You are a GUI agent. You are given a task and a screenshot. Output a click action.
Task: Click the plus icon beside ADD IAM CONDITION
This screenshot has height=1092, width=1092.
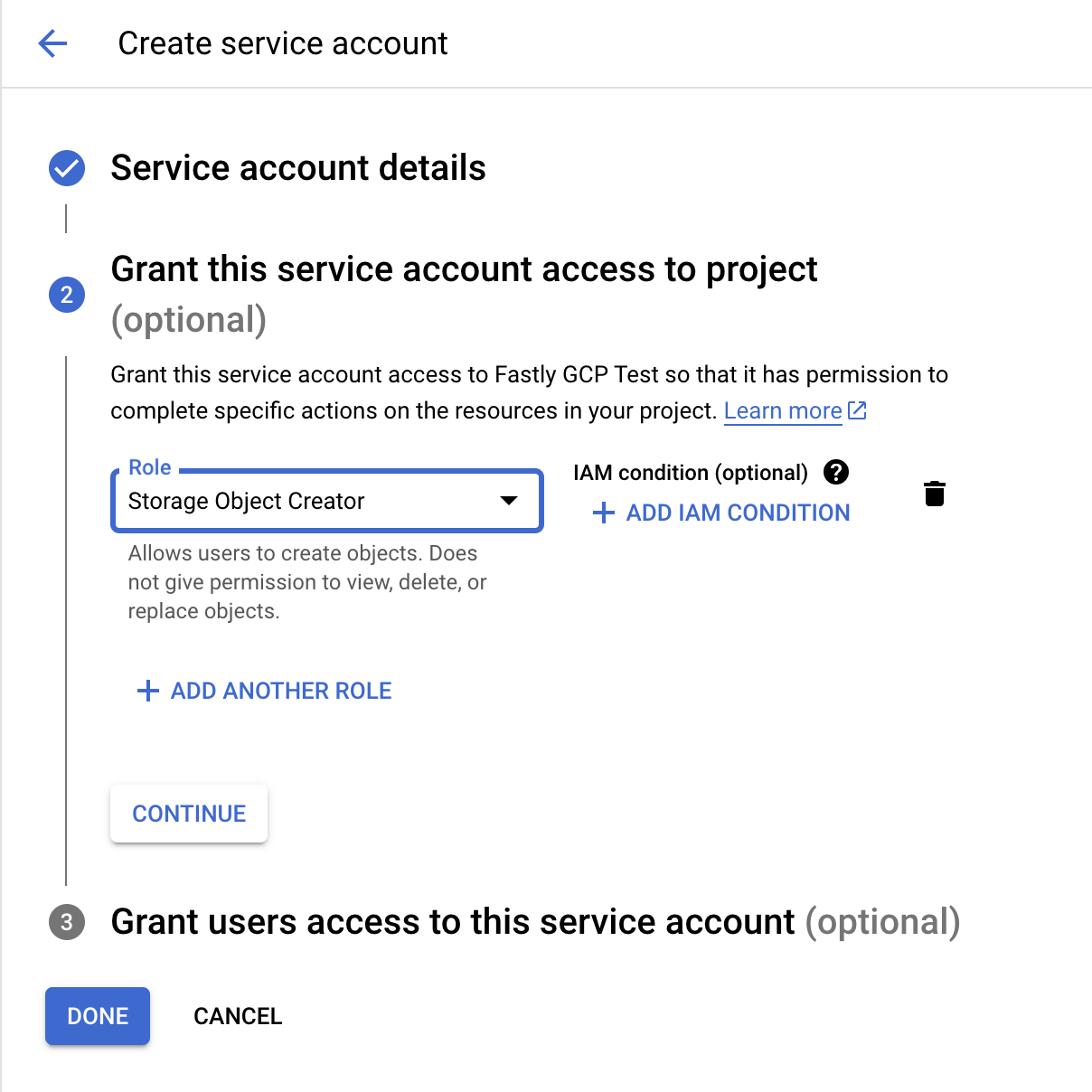point(603,513)
